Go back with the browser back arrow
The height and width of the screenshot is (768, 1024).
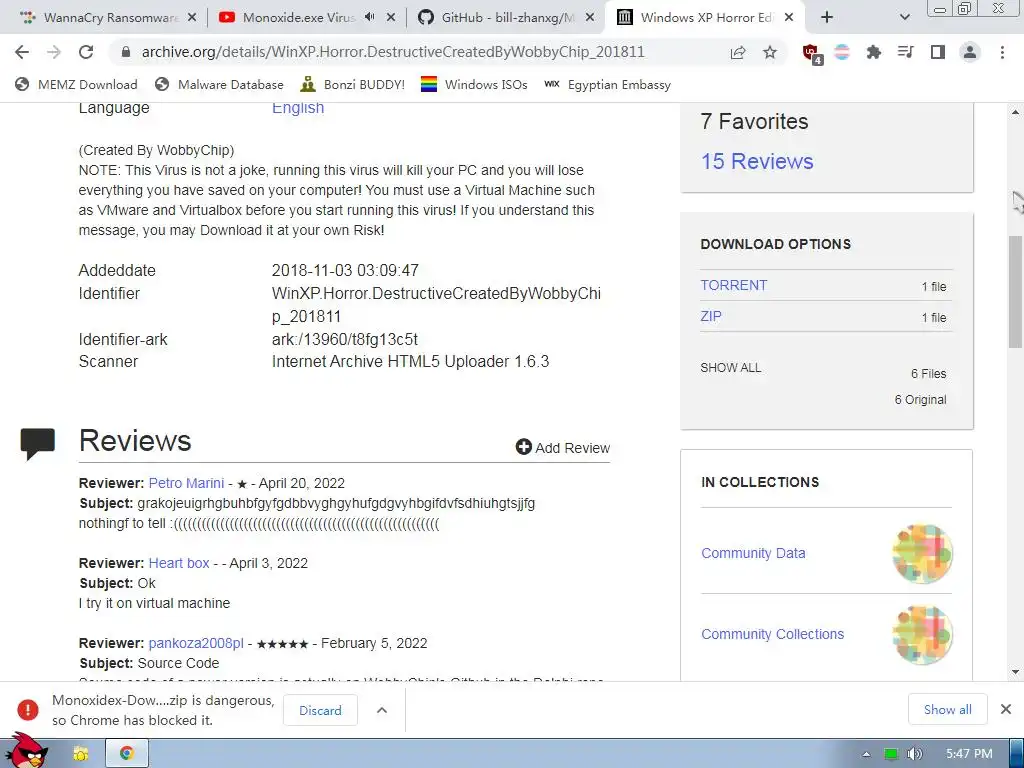(22, 52)
